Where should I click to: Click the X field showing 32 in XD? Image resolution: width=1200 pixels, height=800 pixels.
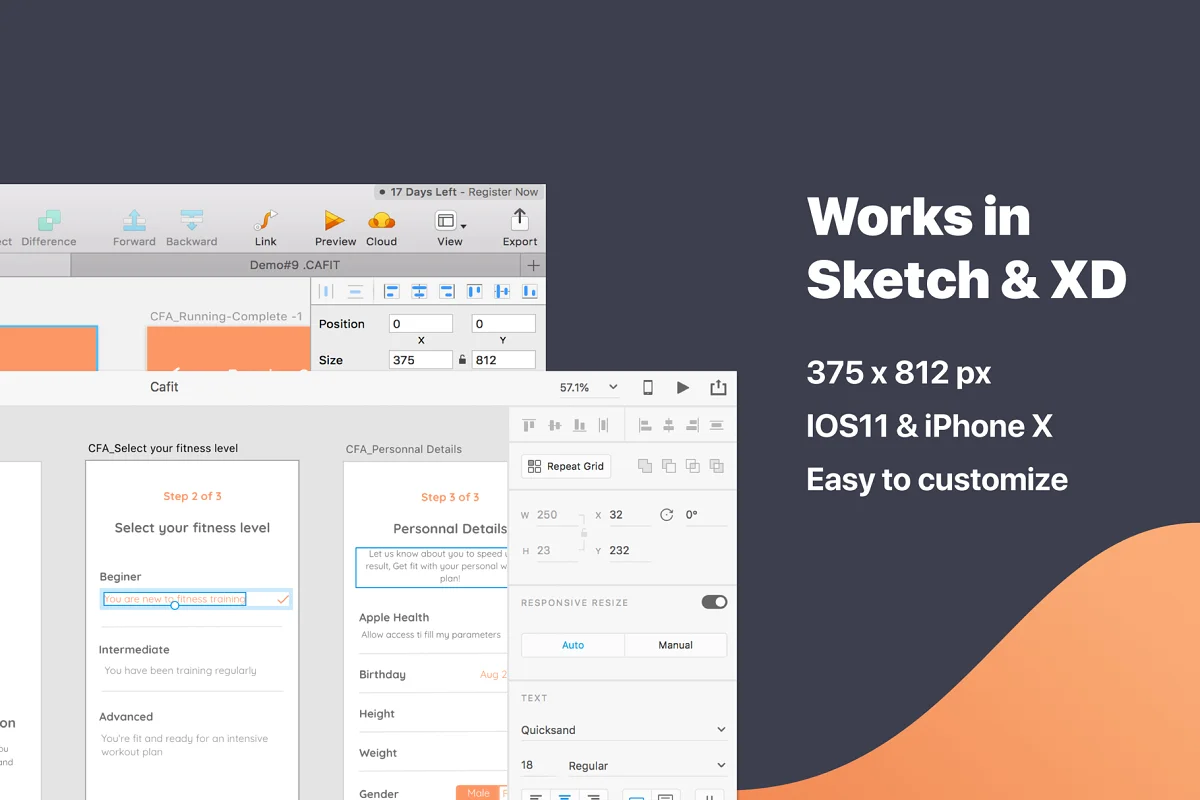click(629, 515)
